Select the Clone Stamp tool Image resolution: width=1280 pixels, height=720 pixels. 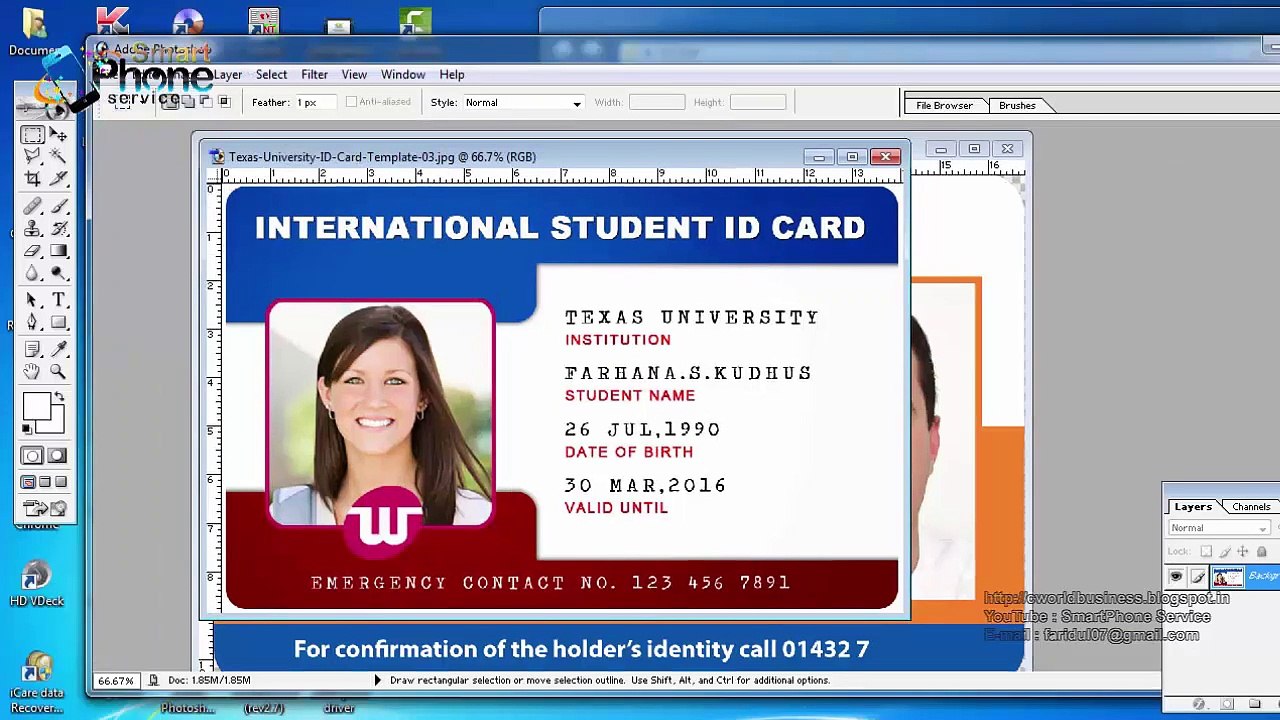[33, 229]
